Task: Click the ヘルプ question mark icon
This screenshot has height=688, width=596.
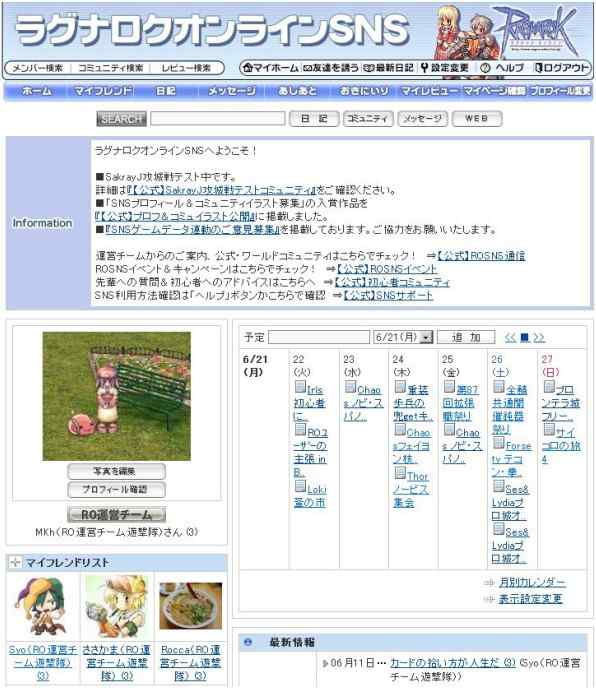Action: point(485,68)
